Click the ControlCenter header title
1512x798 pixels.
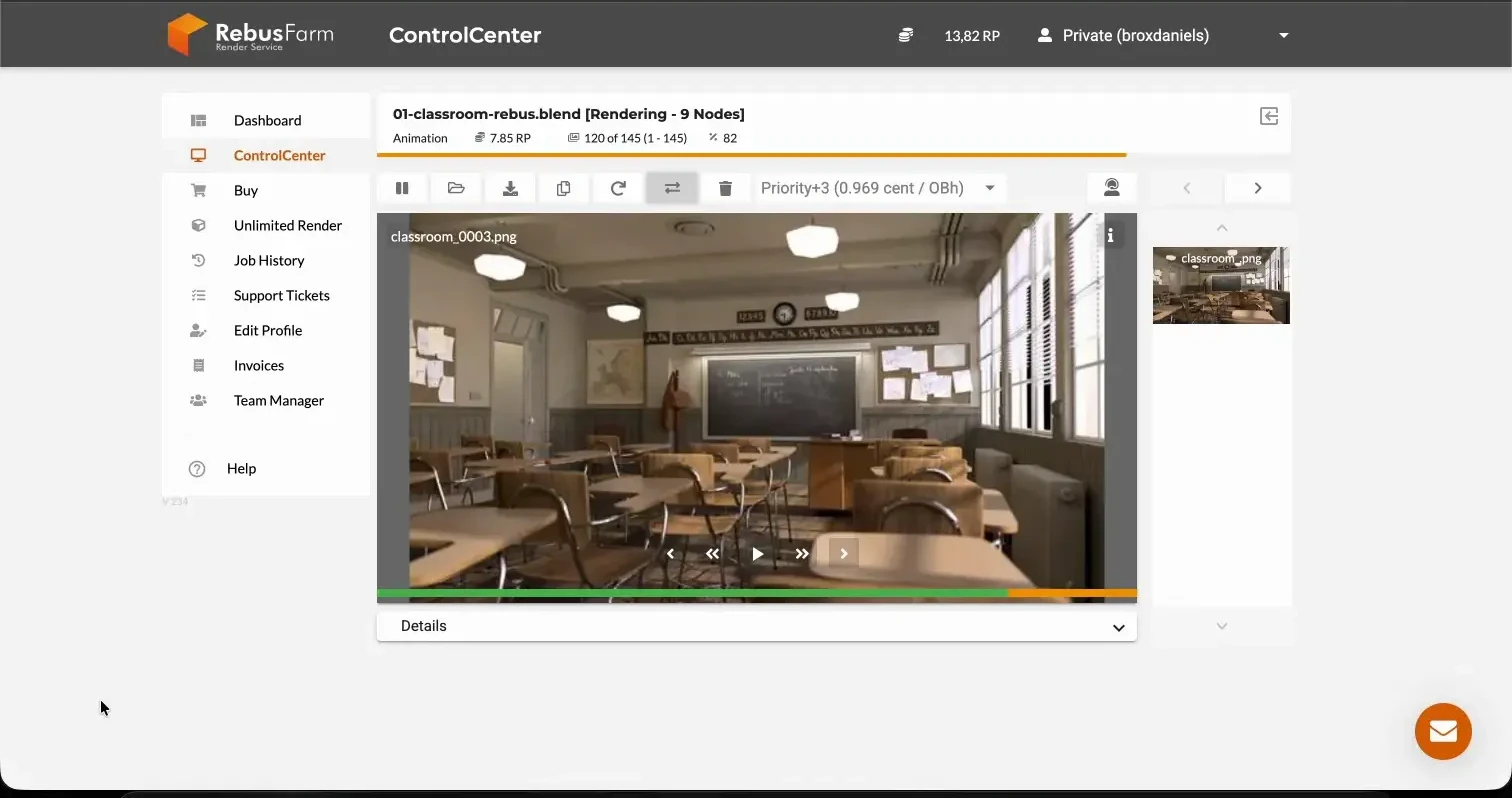465,35
